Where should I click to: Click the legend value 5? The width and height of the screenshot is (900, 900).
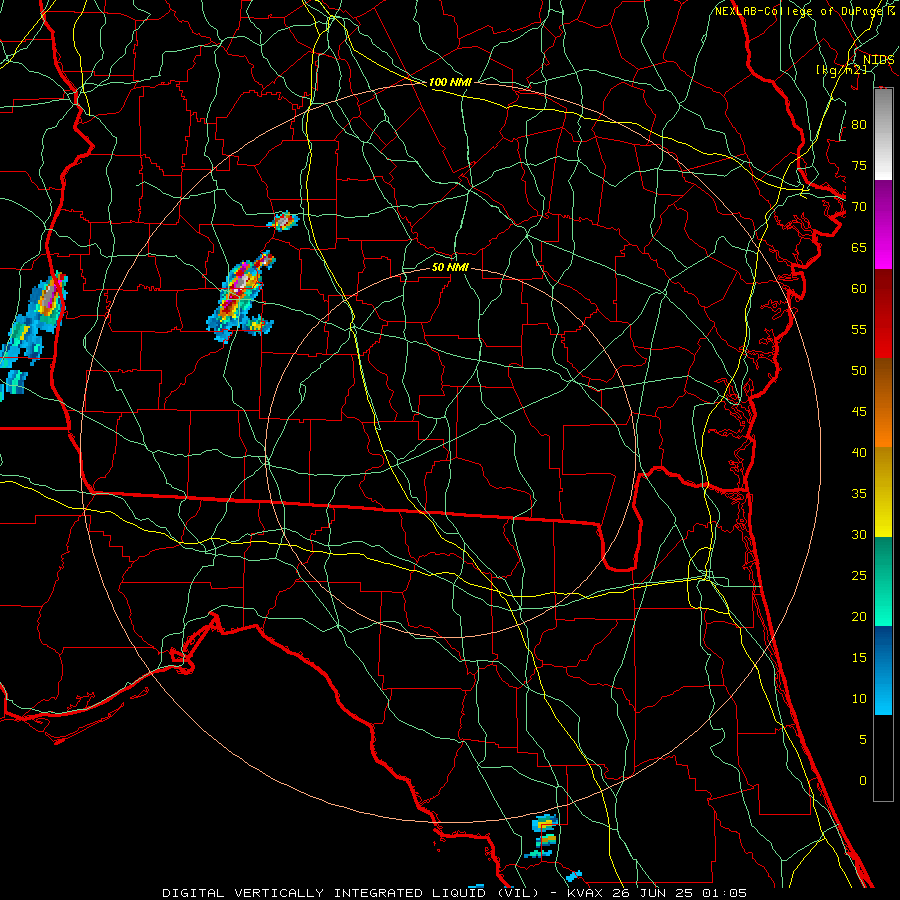(x=863, y=740)
